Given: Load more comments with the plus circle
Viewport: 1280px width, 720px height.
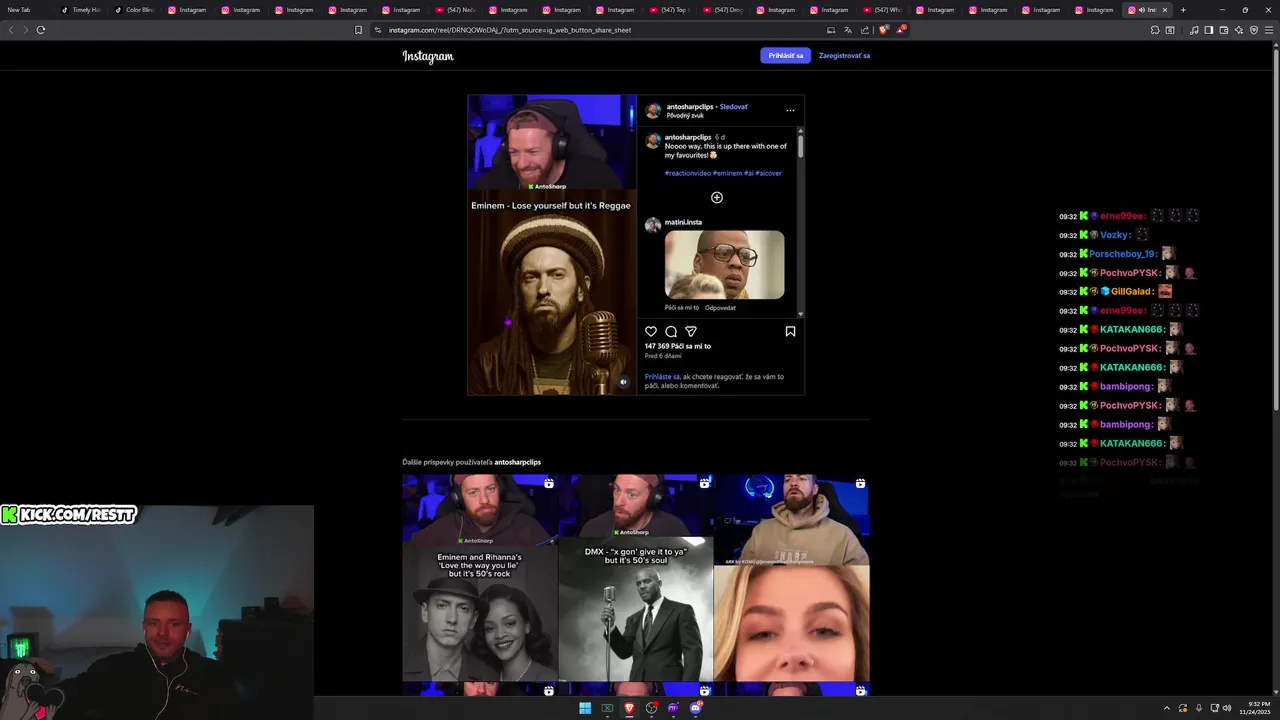Looking at the screenshot, I should (x=717, y=197).
